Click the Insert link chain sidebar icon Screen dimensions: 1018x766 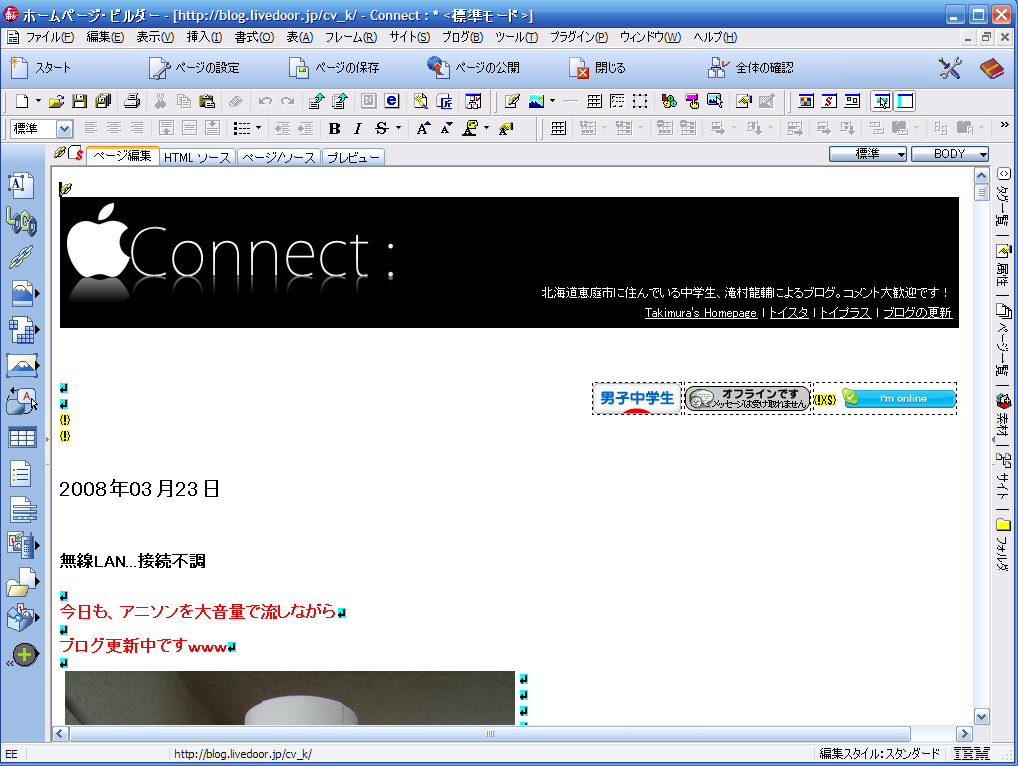pyautogui.click(x=21, y=257)
